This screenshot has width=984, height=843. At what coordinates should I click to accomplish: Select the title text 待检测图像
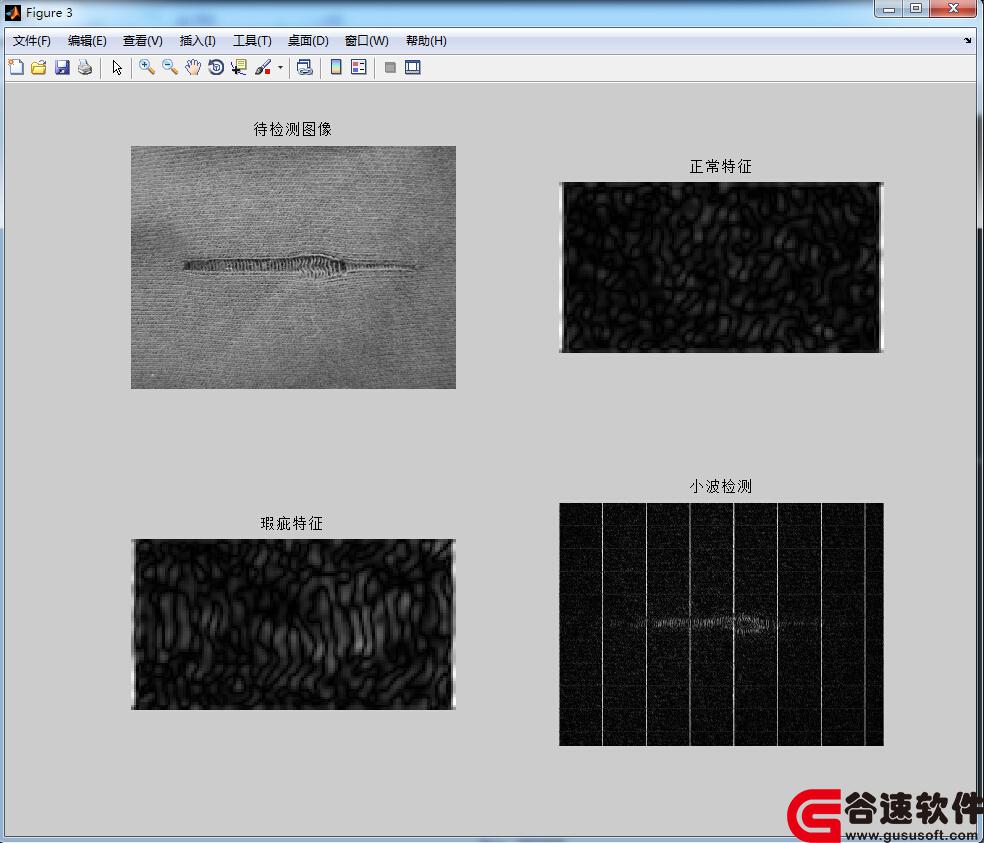pyautogui.click(x=292, y=129)
